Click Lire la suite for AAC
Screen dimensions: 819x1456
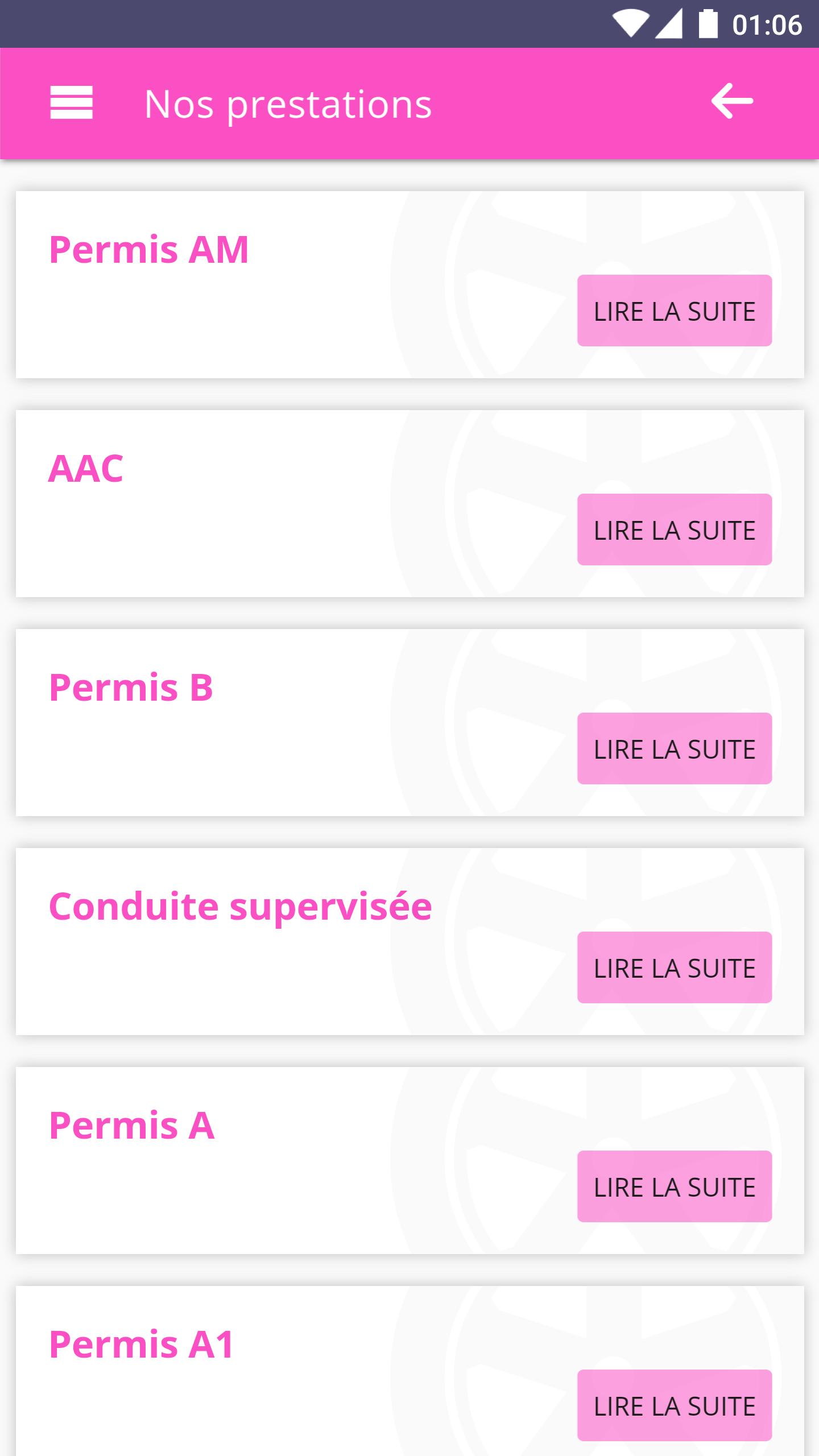(x=675, y=530)
